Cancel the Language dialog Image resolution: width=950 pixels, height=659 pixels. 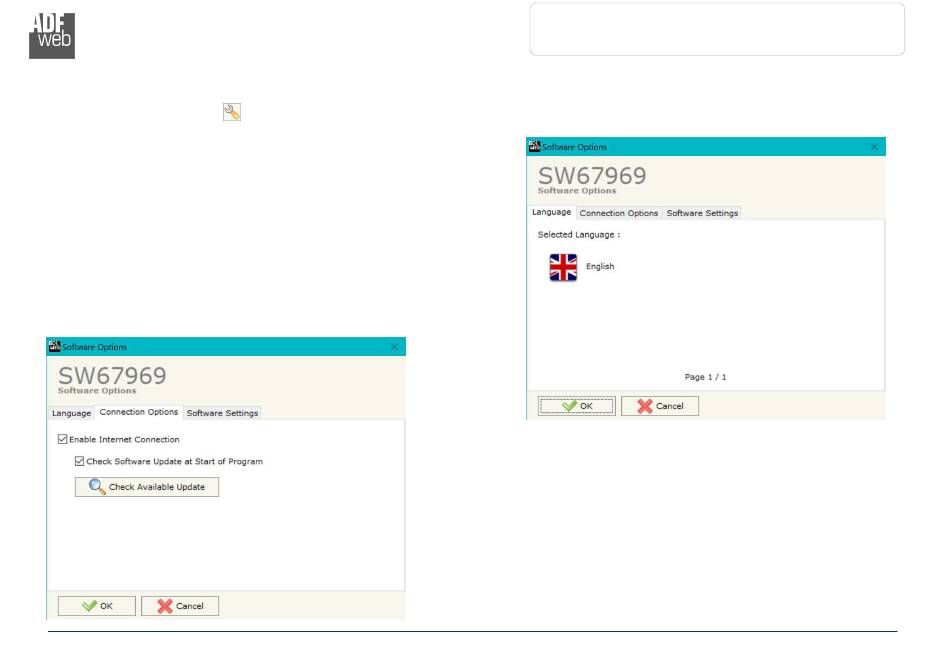coord(660,406)
